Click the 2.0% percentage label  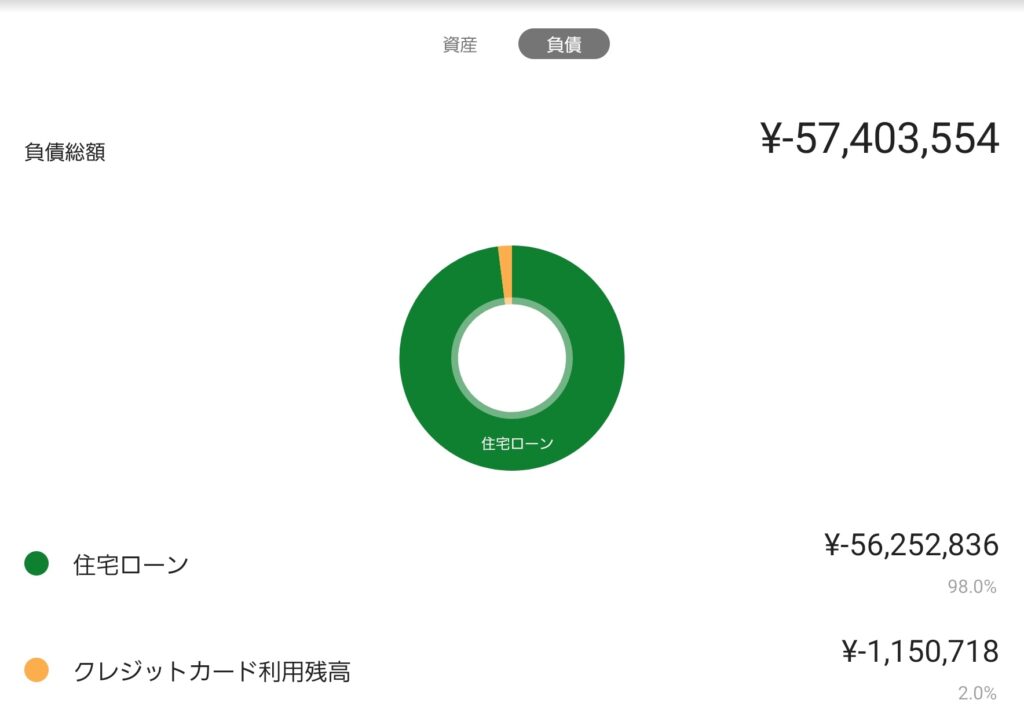pos(976,693)
